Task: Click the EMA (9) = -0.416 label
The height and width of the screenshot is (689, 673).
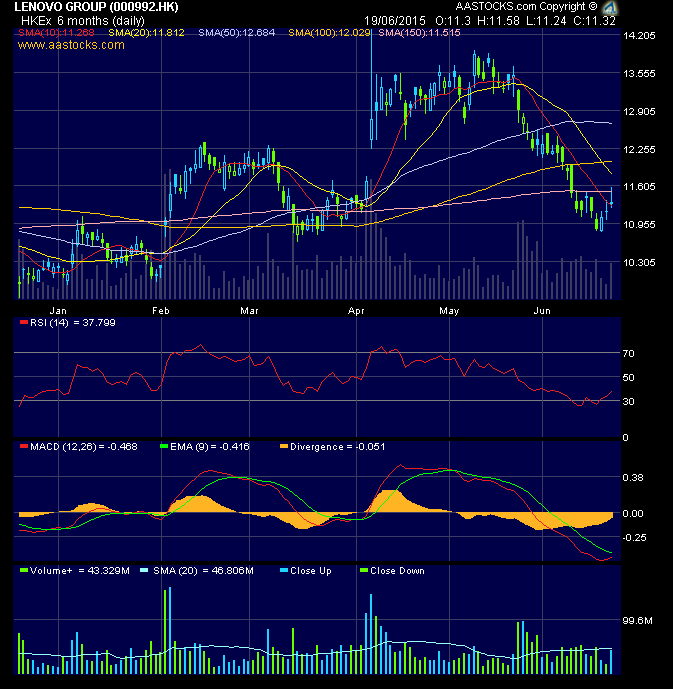Action: 210,446
